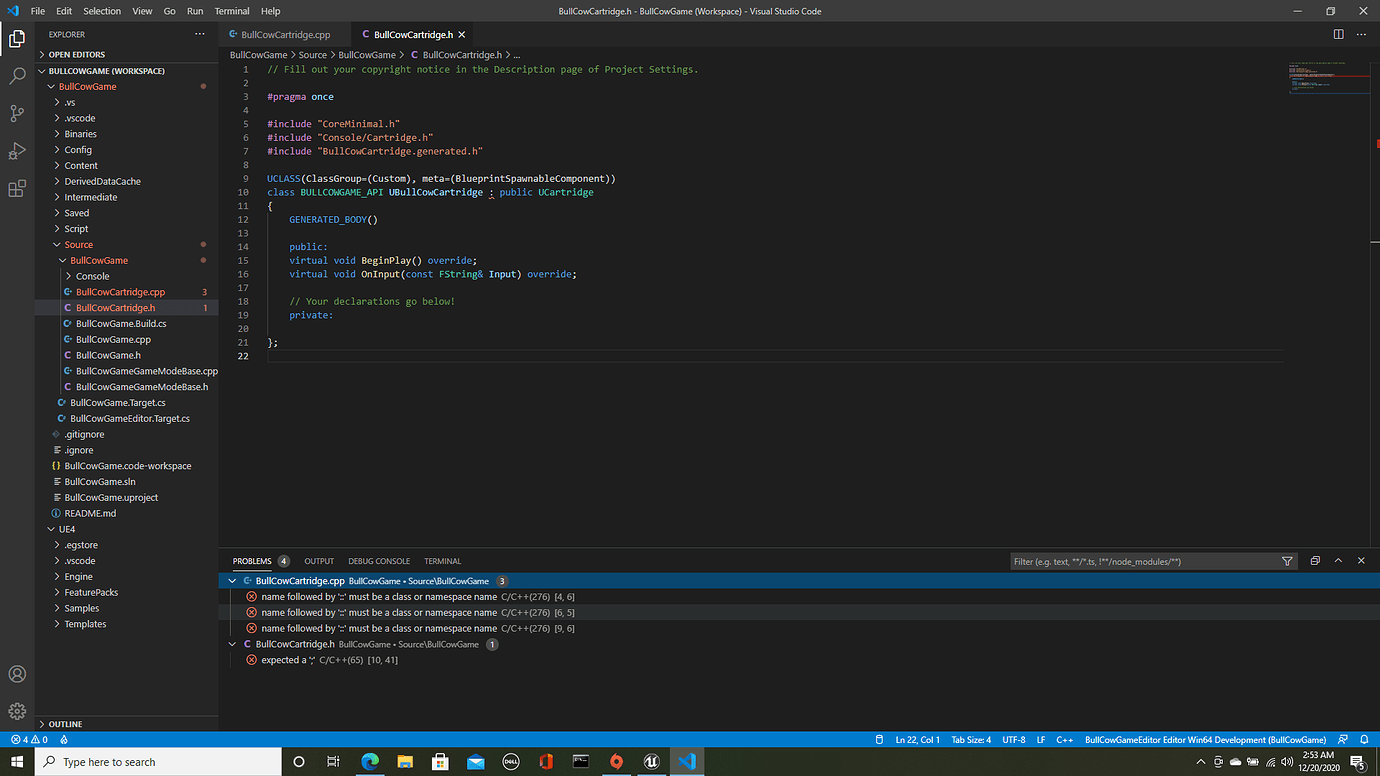Screen dimensions: 1380x776
Task: Open the Search view in the activity bar
Action: click(16, 75)
